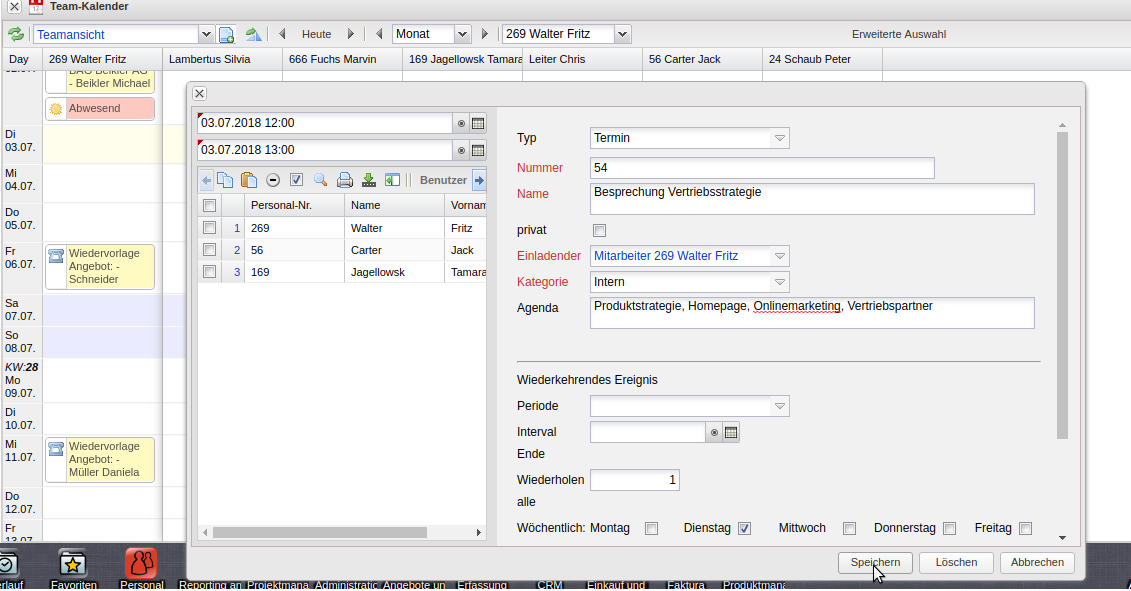Open the Monat view range dropdown
The width and height of the screenshot is (1131, 591).
(462, 34)
